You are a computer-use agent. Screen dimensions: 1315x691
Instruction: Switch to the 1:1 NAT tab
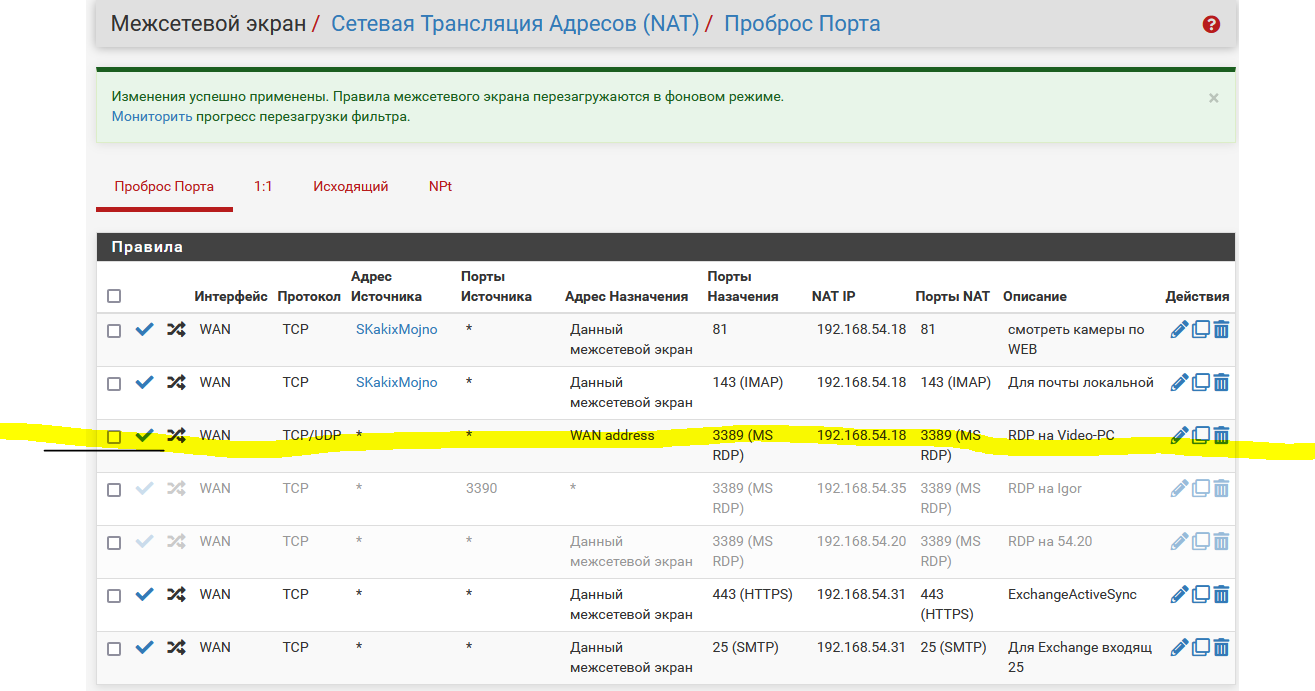(263, 187)
